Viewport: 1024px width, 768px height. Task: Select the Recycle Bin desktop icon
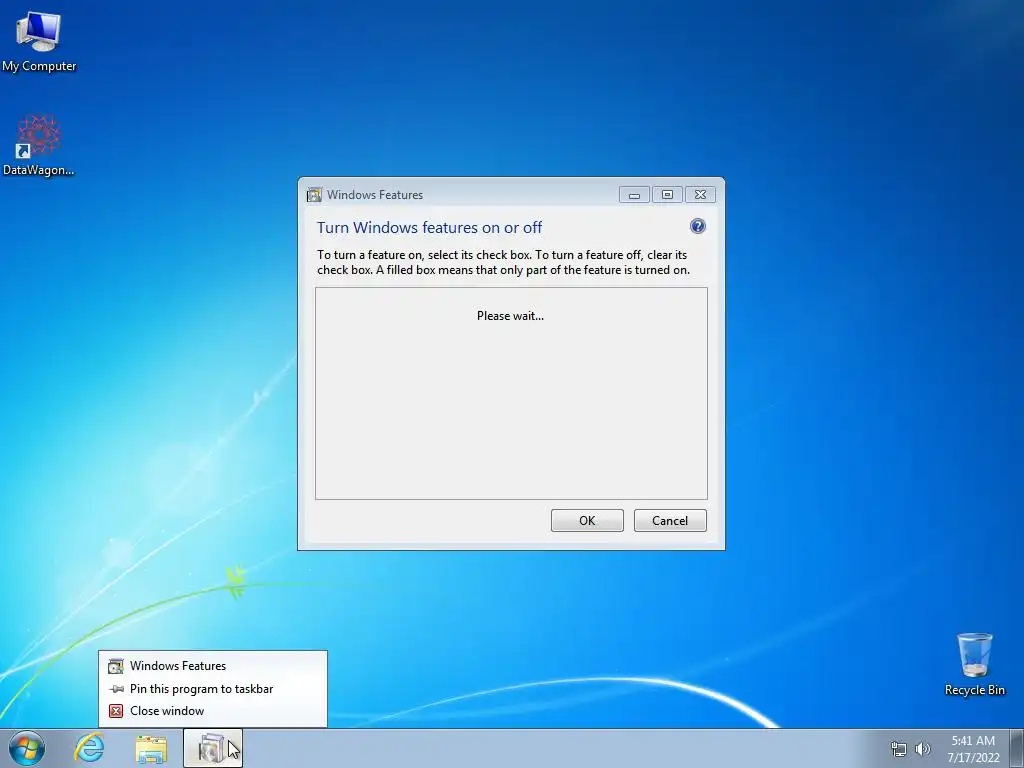[x=974, y=664]
